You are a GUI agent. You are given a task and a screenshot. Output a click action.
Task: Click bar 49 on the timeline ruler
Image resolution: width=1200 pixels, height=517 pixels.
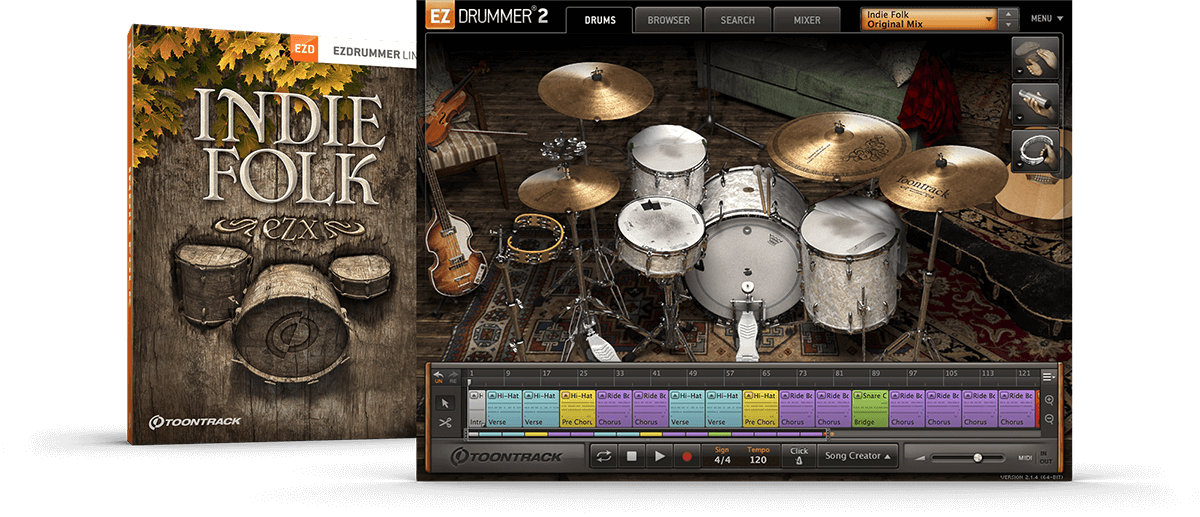(692, 375)
